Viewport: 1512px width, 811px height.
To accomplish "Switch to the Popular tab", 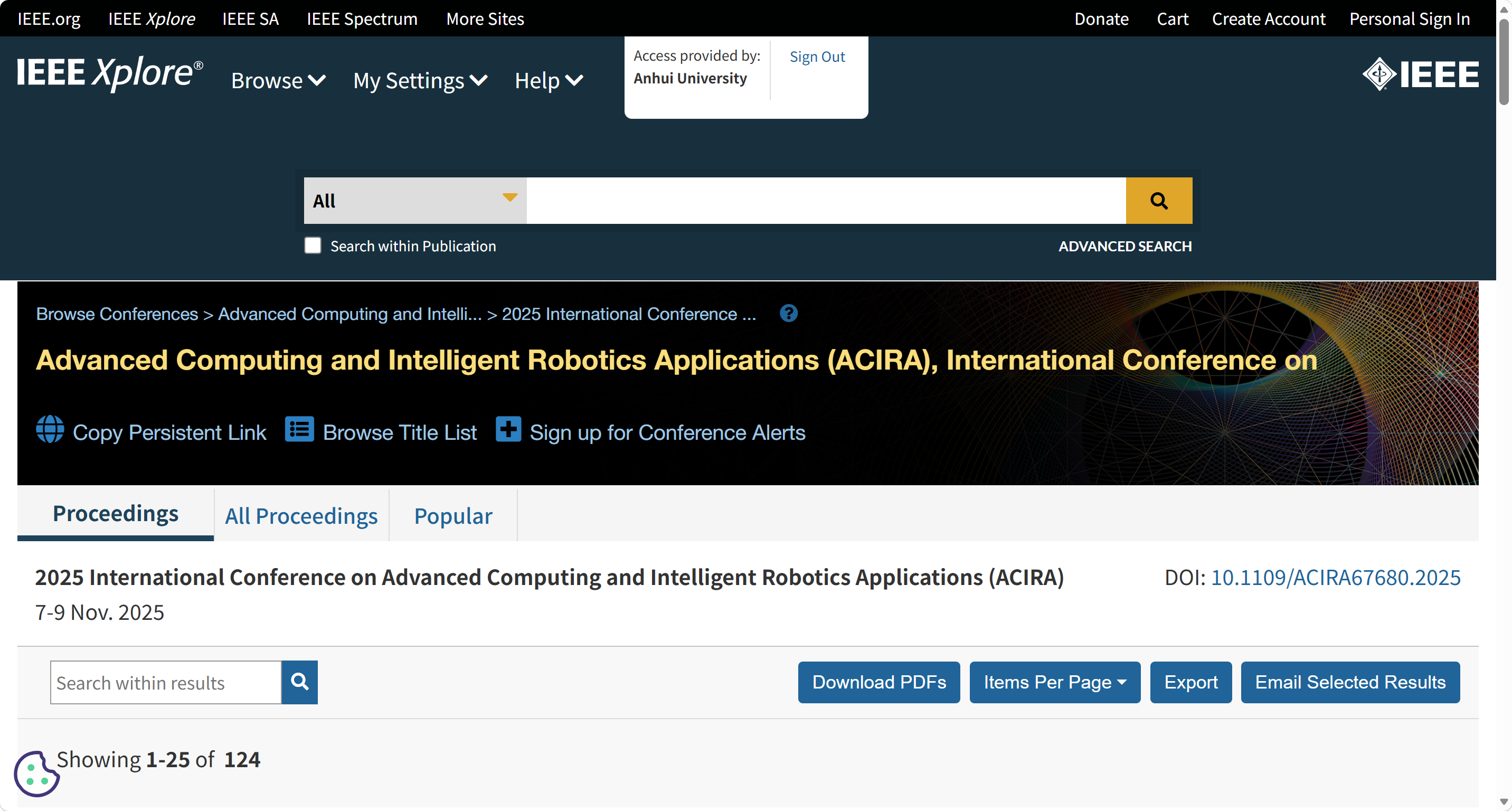I will [453, 516].
